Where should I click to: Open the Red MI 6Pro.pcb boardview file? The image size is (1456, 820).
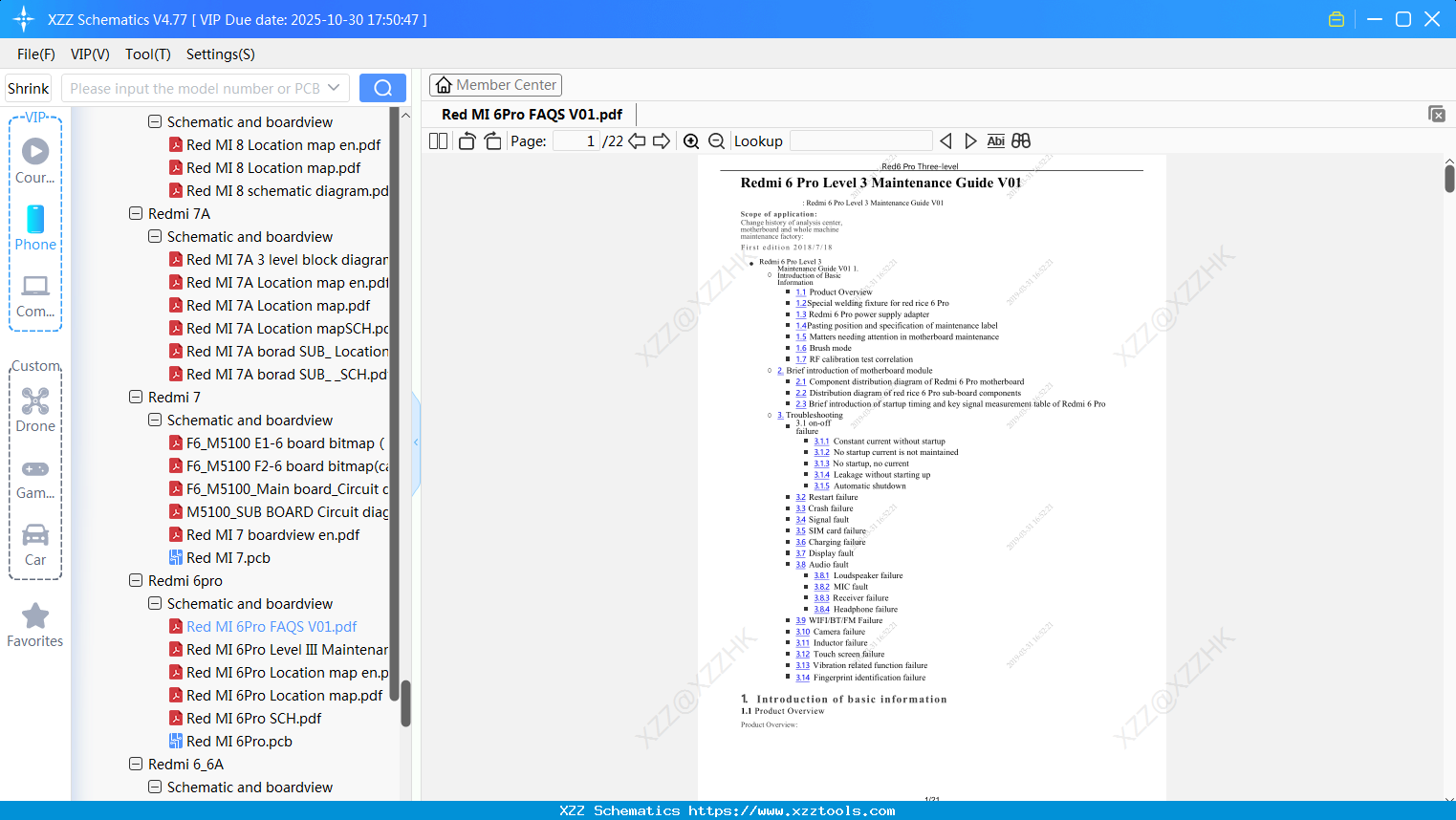tap(239, 742)
